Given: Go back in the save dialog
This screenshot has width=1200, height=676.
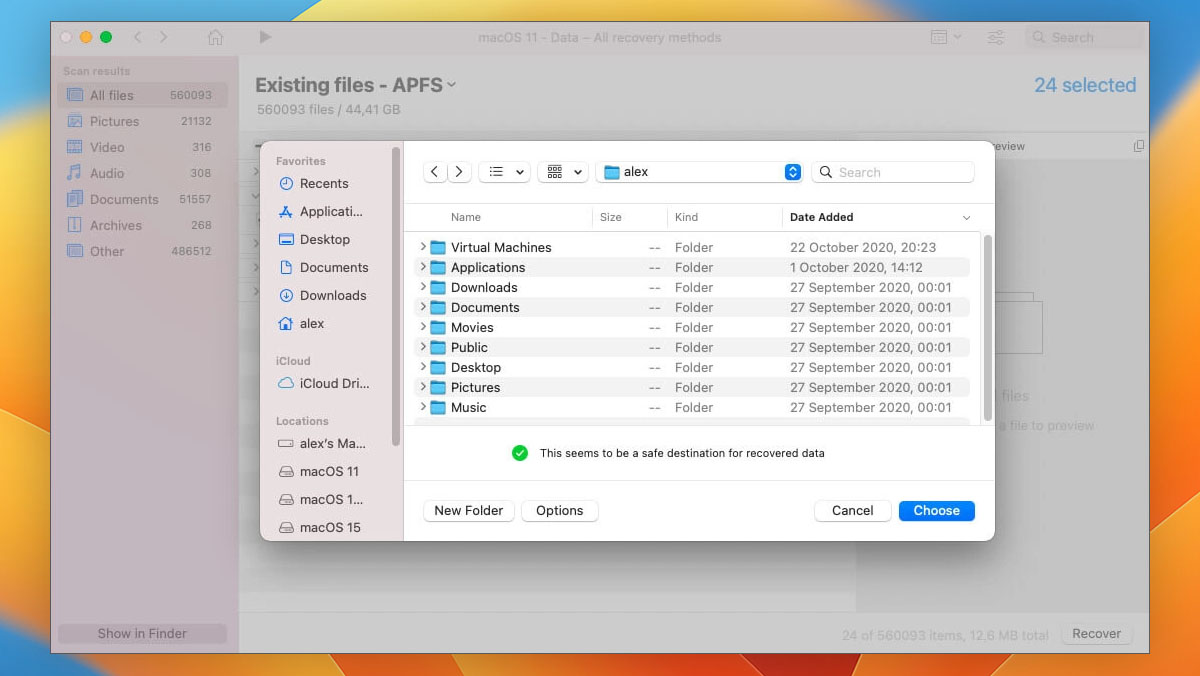Looking at the screenshot, I should coord(435,172).
